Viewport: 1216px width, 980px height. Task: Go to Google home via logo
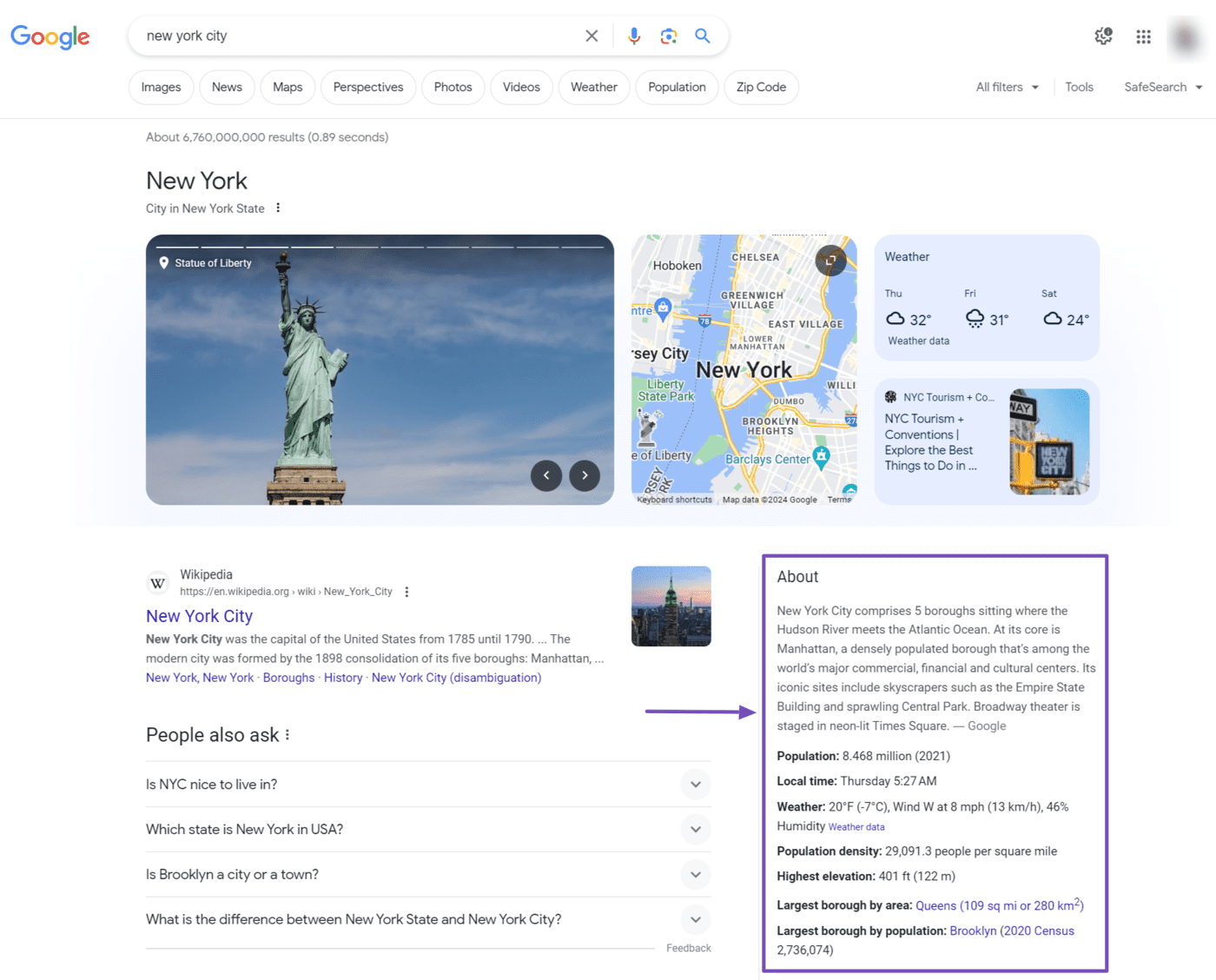(50, 36)
